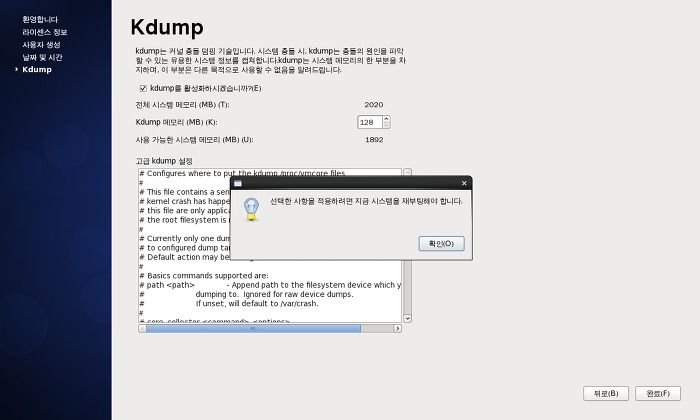The width and height of the screenshot is (700, 420).
Task: Click the lightbulb info icon in the dialog
Action: click(x=251, y=209)
